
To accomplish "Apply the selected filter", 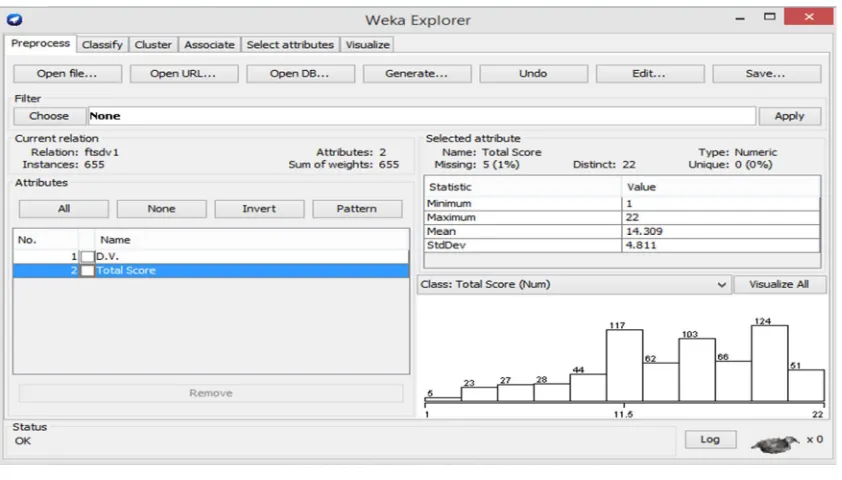I will point(789,116).
